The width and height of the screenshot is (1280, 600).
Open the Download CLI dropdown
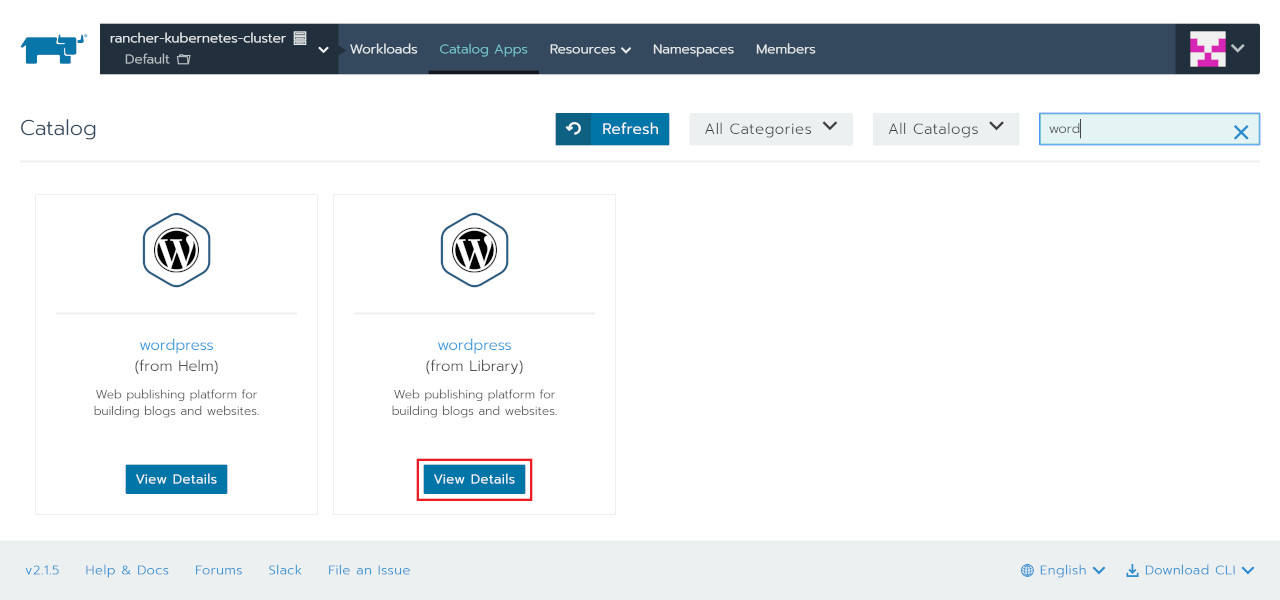1190,570
